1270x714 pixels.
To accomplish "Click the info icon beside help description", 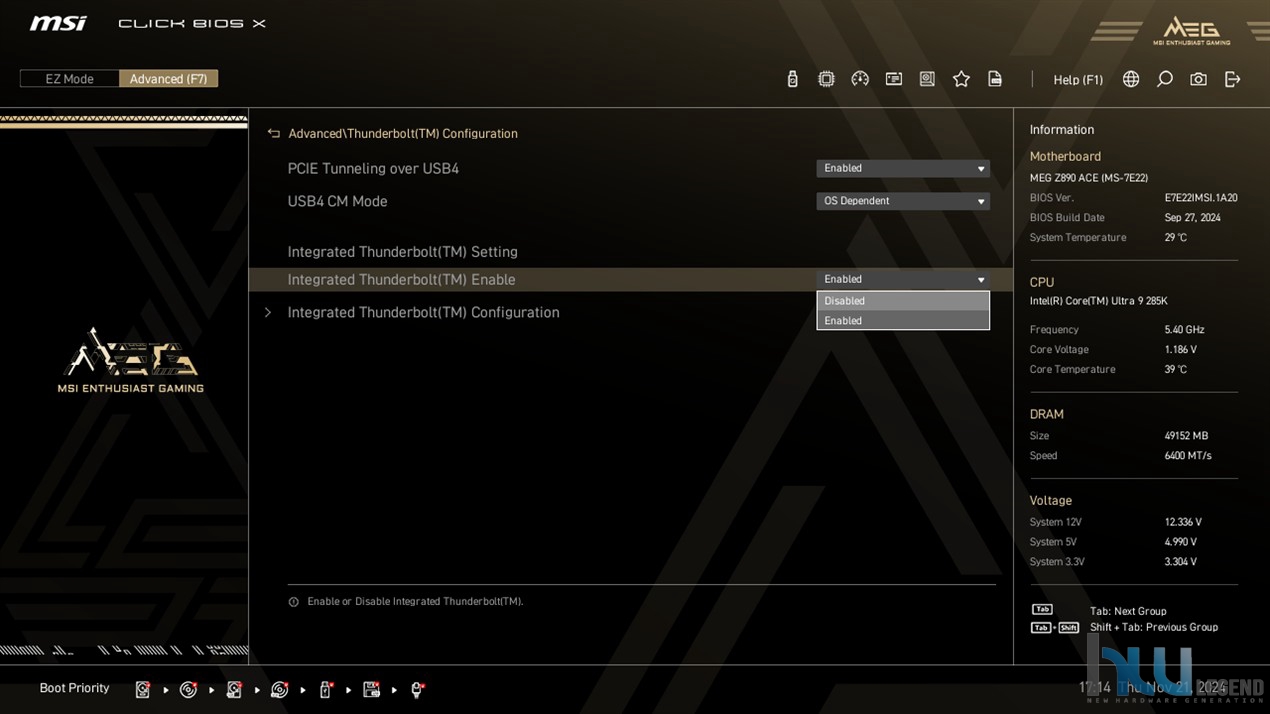I will point(293,602).
